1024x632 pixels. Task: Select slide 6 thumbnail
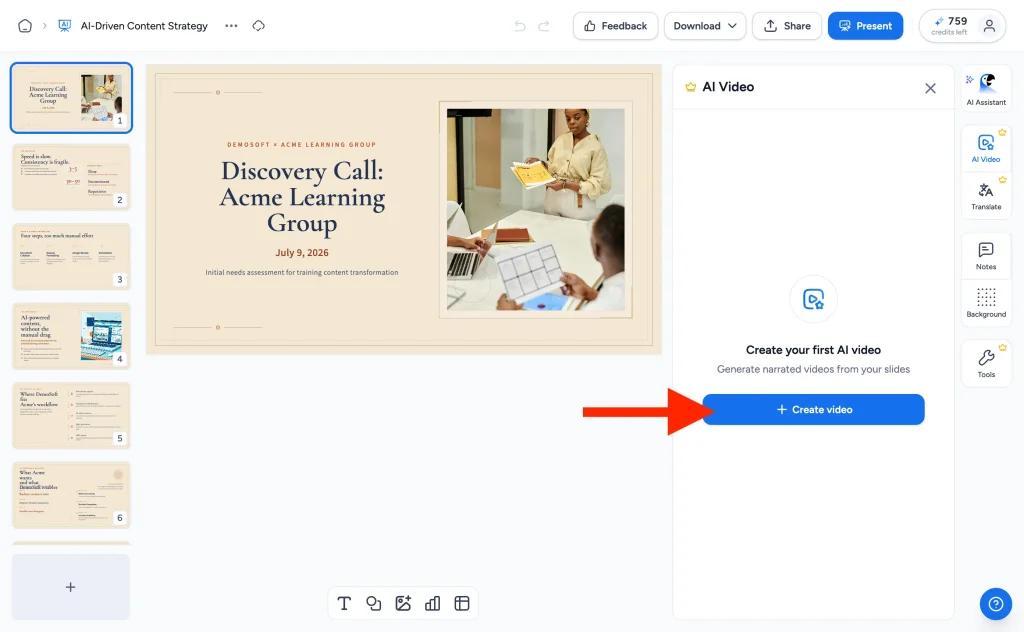[71, 495]
